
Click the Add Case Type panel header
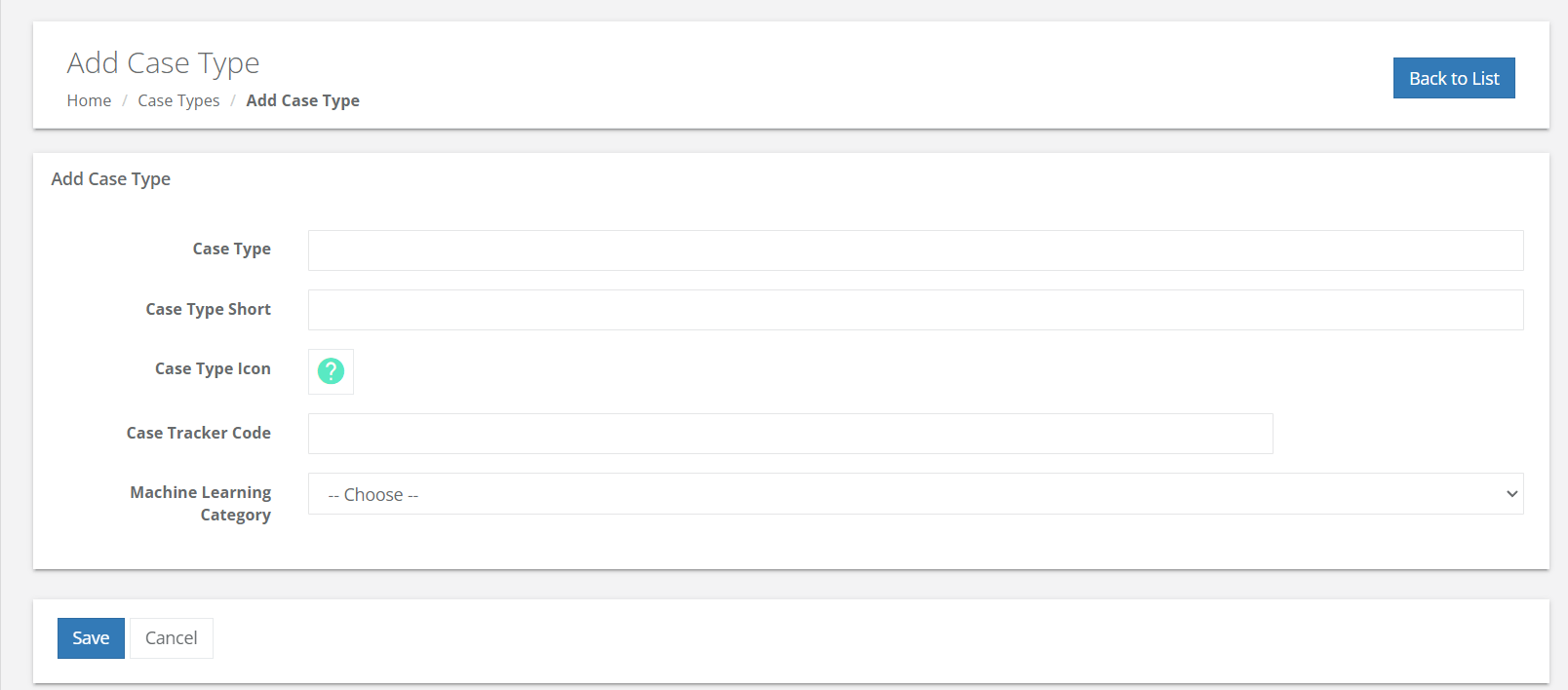click(x=111, y=178)
